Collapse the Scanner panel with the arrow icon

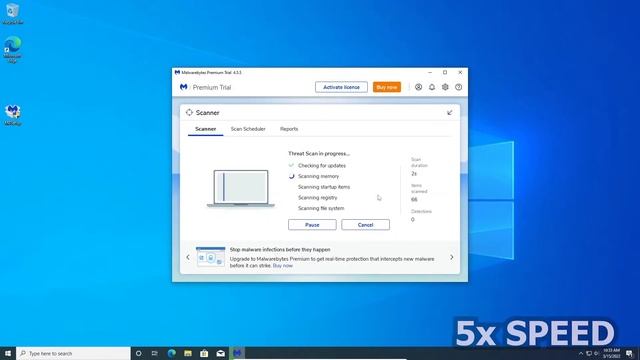449,112
